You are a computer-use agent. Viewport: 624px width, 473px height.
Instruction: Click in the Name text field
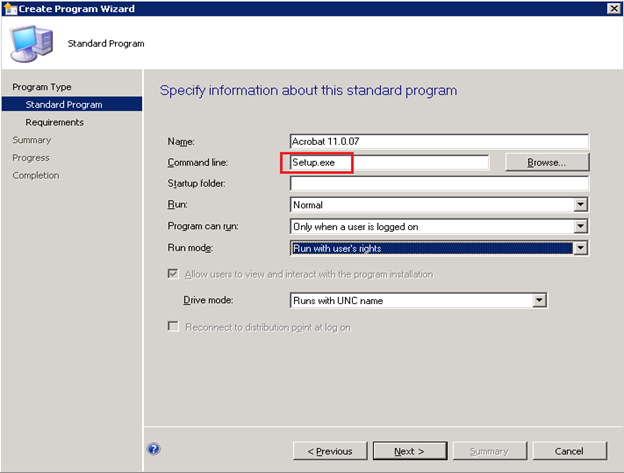coord(439,141)
